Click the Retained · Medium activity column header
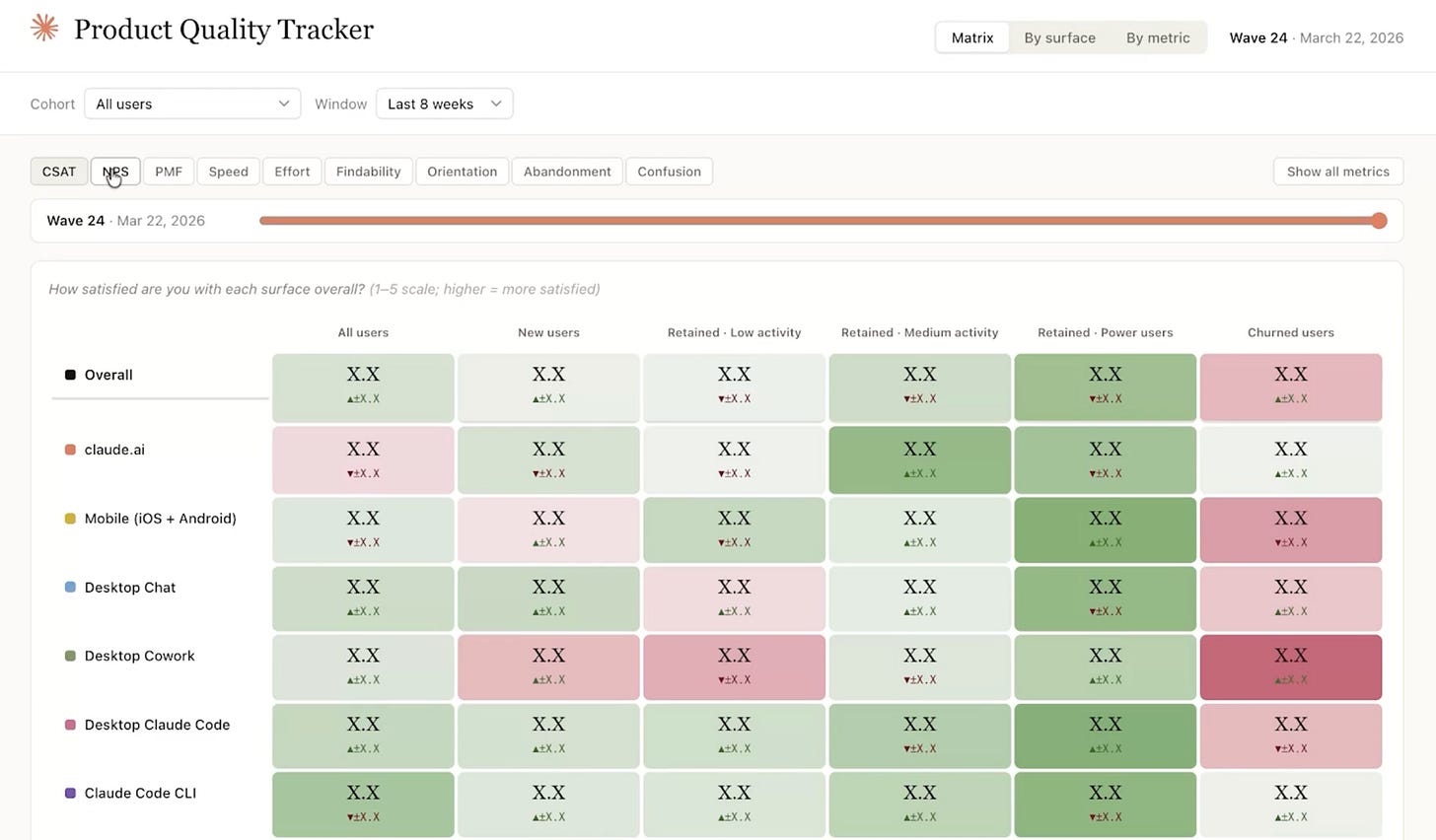This screenshot has width=1436, height=840. (920, 332)
